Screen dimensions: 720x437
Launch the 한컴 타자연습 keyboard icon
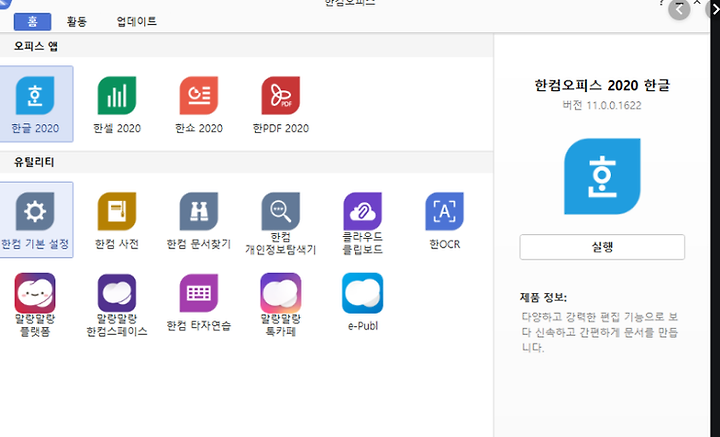[198, 293]
